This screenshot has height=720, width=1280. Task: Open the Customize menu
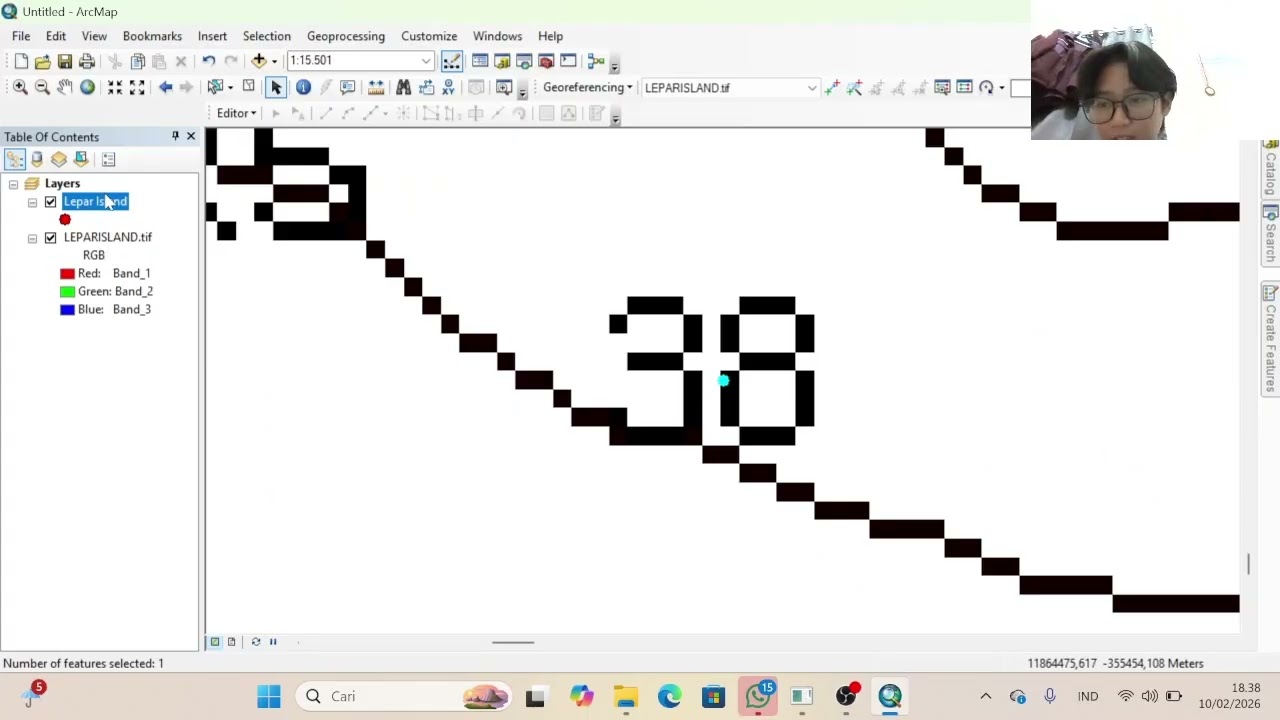[429, 36]
